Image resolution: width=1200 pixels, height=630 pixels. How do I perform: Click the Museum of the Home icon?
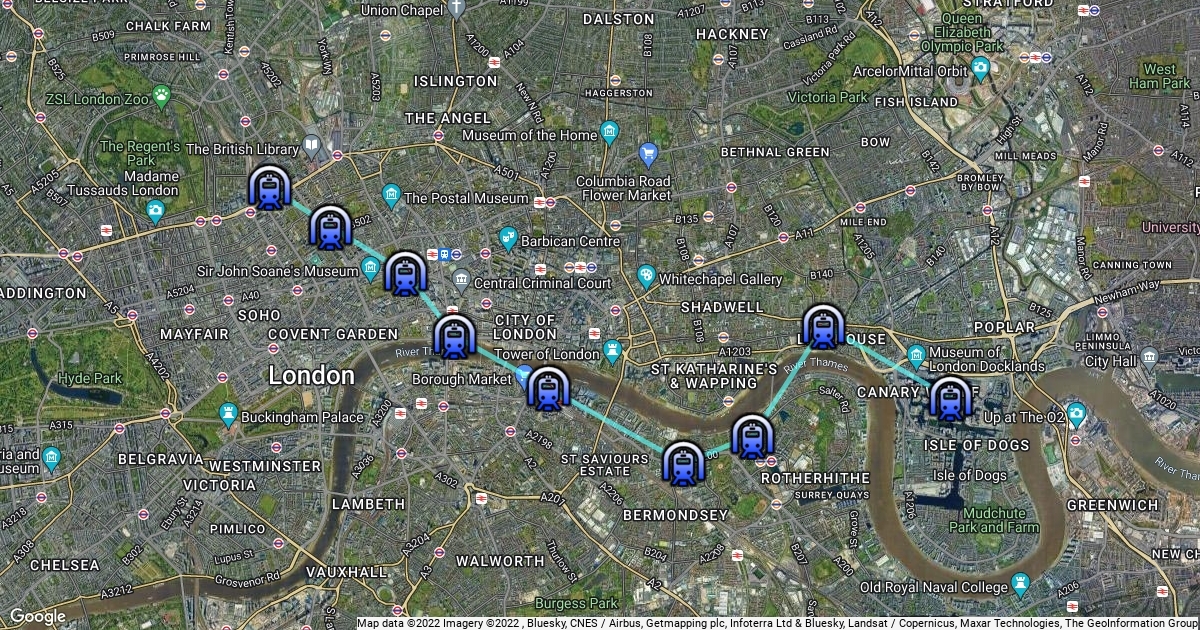coord(610,133)
